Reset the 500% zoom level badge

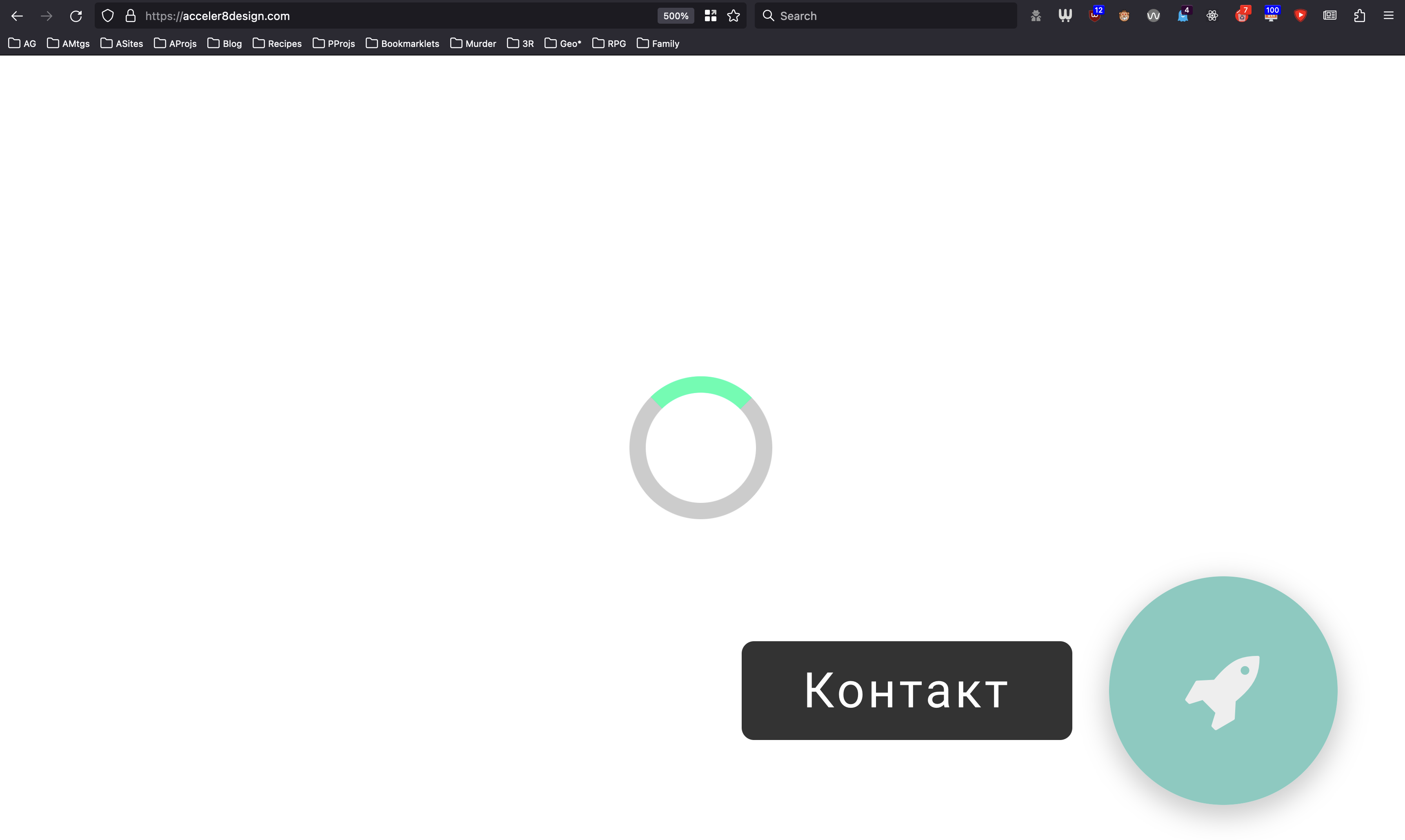pyautogui.click(x=675, y=16)
